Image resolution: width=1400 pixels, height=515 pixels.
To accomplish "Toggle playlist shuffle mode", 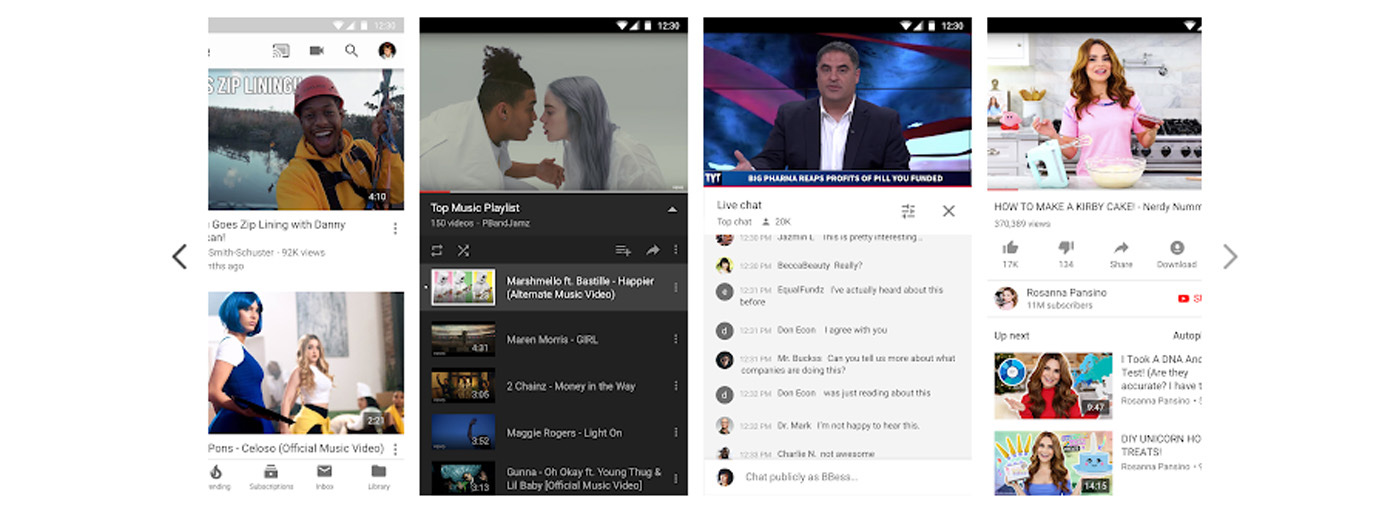I will tap(463, 250).
